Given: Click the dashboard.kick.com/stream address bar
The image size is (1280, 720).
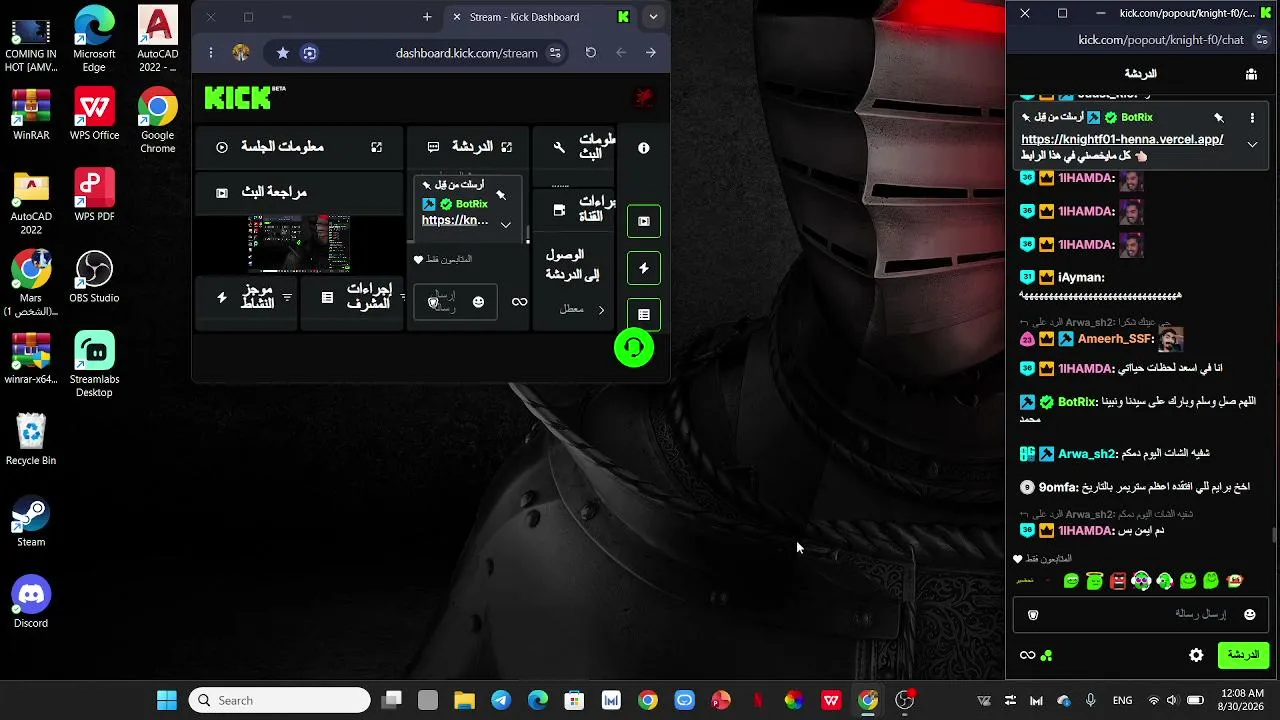Looking at the screenshot, I should [466, 53].
